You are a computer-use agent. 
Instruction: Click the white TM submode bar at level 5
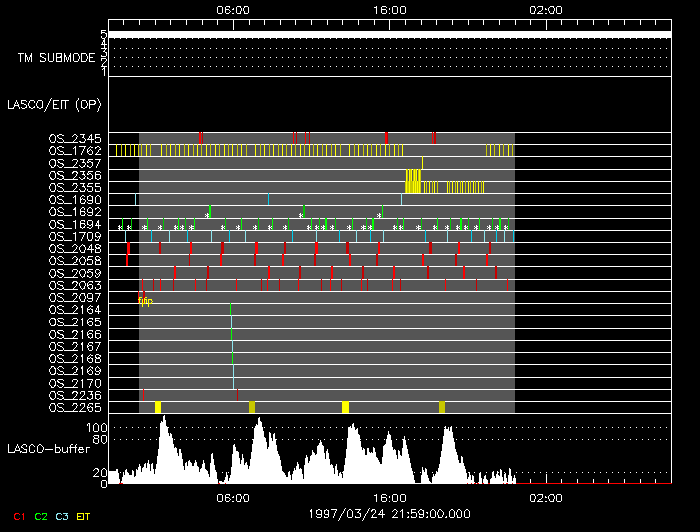[x=388, y=34]
